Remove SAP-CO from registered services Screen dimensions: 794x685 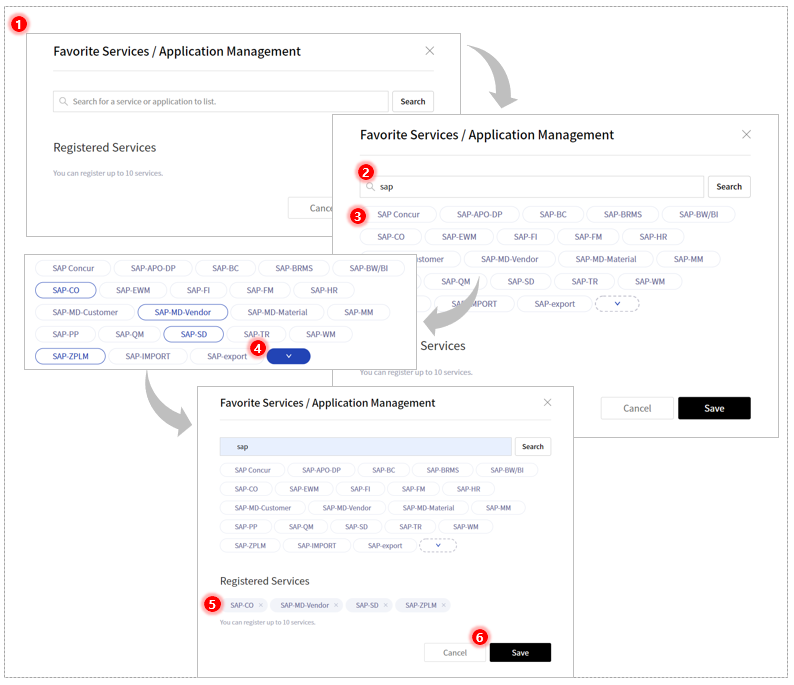click(x=261, y=605)
